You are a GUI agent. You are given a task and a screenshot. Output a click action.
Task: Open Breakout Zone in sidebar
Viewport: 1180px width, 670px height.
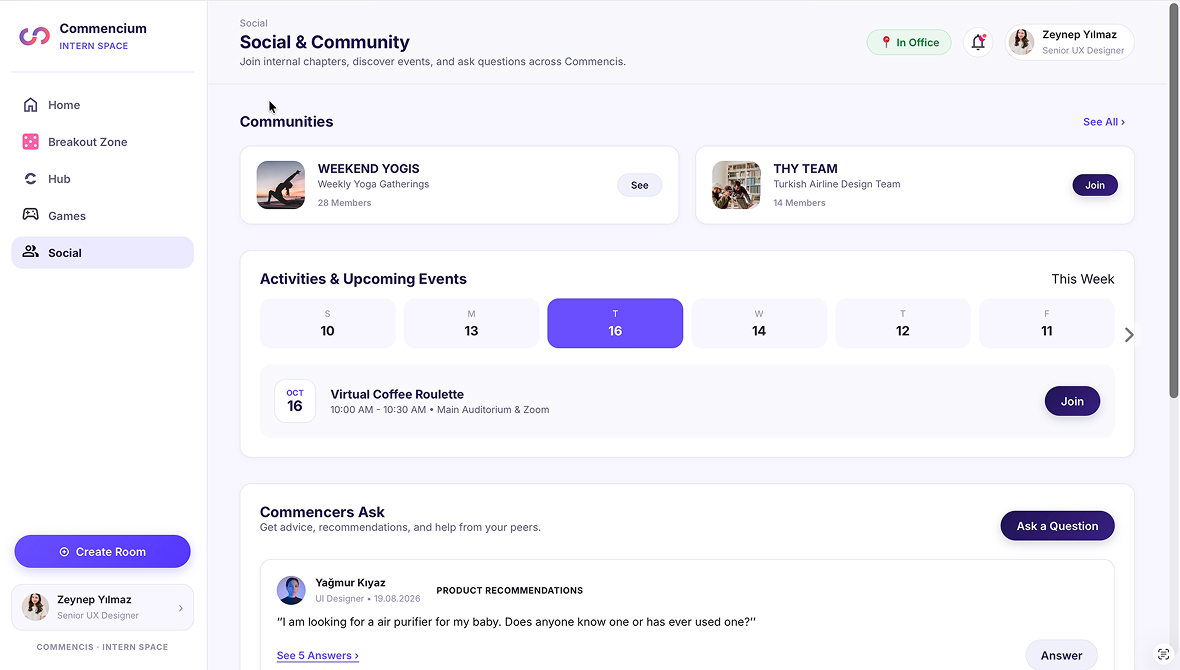point(102,142)
